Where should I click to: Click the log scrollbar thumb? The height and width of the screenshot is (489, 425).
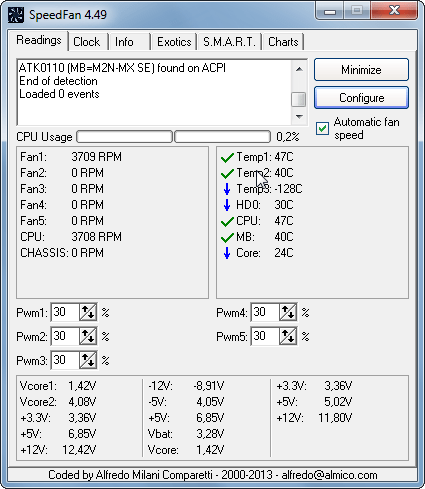(299, 99)
